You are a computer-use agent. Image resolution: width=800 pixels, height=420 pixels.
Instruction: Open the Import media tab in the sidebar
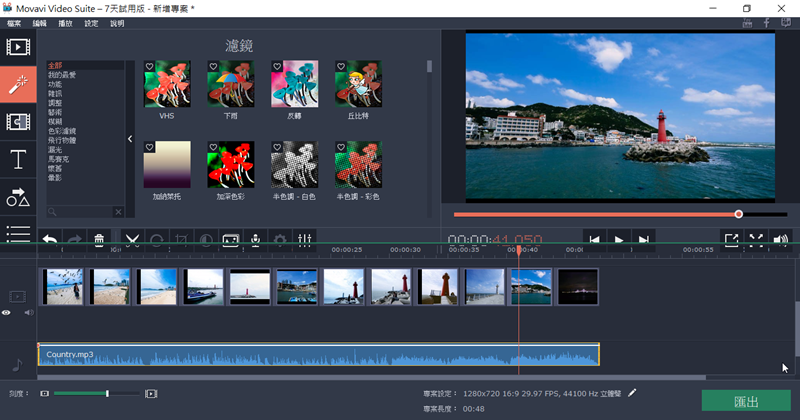17,47
